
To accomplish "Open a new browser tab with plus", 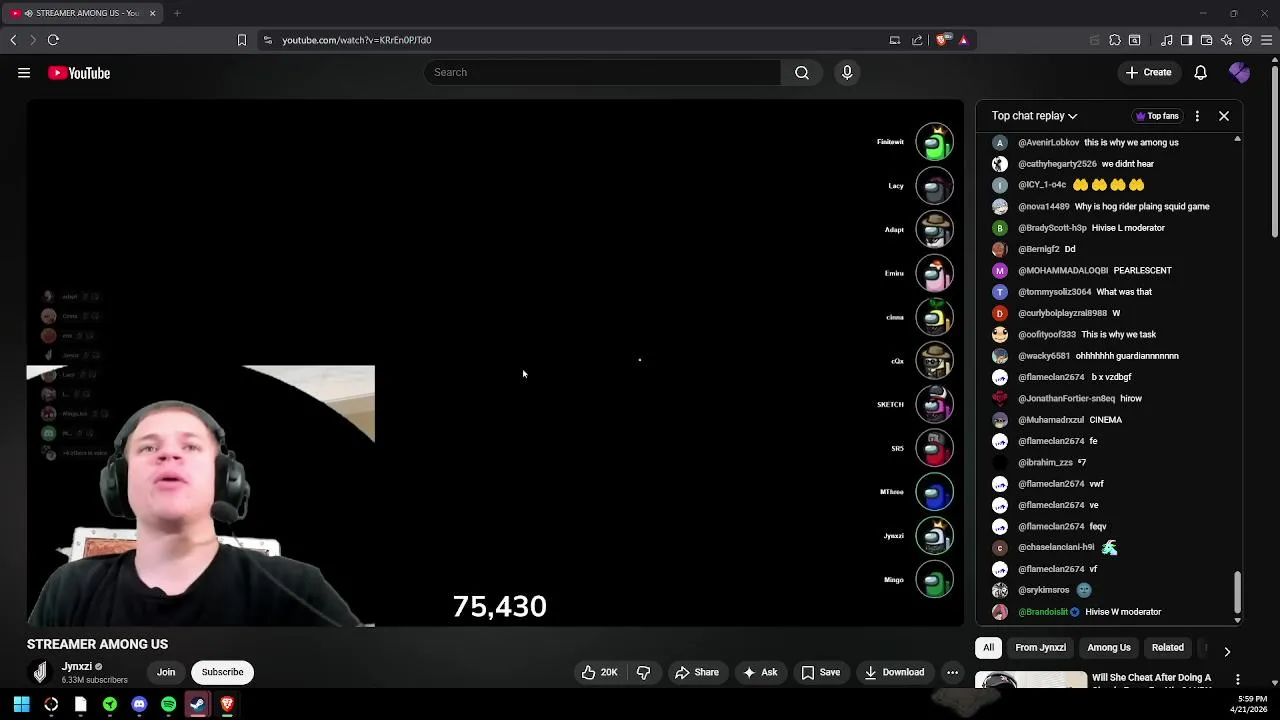I will pos(177,13).
